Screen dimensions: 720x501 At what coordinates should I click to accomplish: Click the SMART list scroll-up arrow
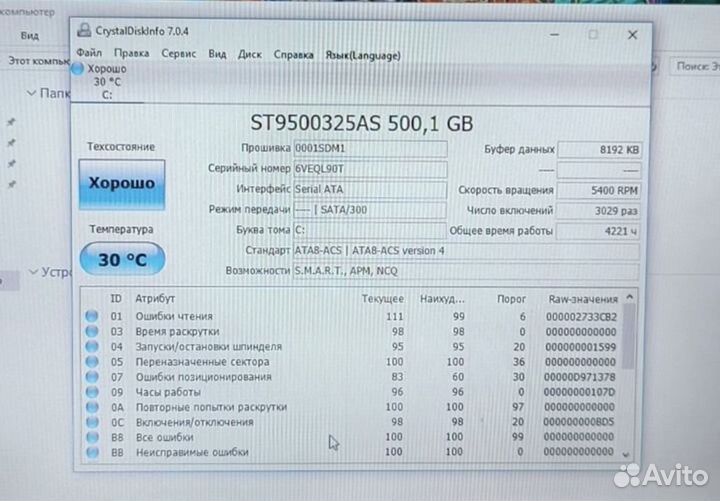630,298
